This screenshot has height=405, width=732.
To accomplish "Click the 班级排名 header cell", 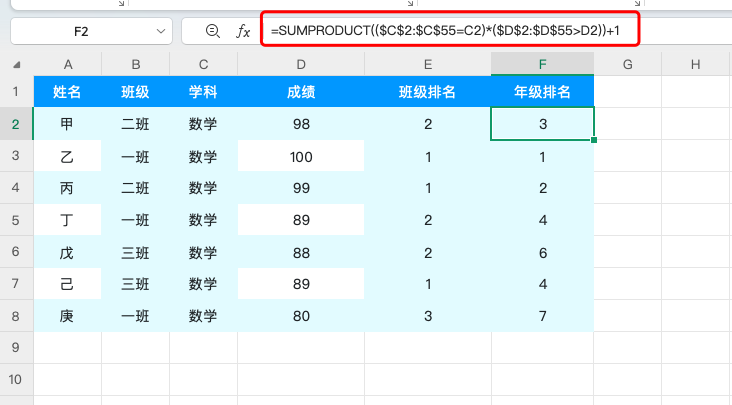I will click(428, 92).
